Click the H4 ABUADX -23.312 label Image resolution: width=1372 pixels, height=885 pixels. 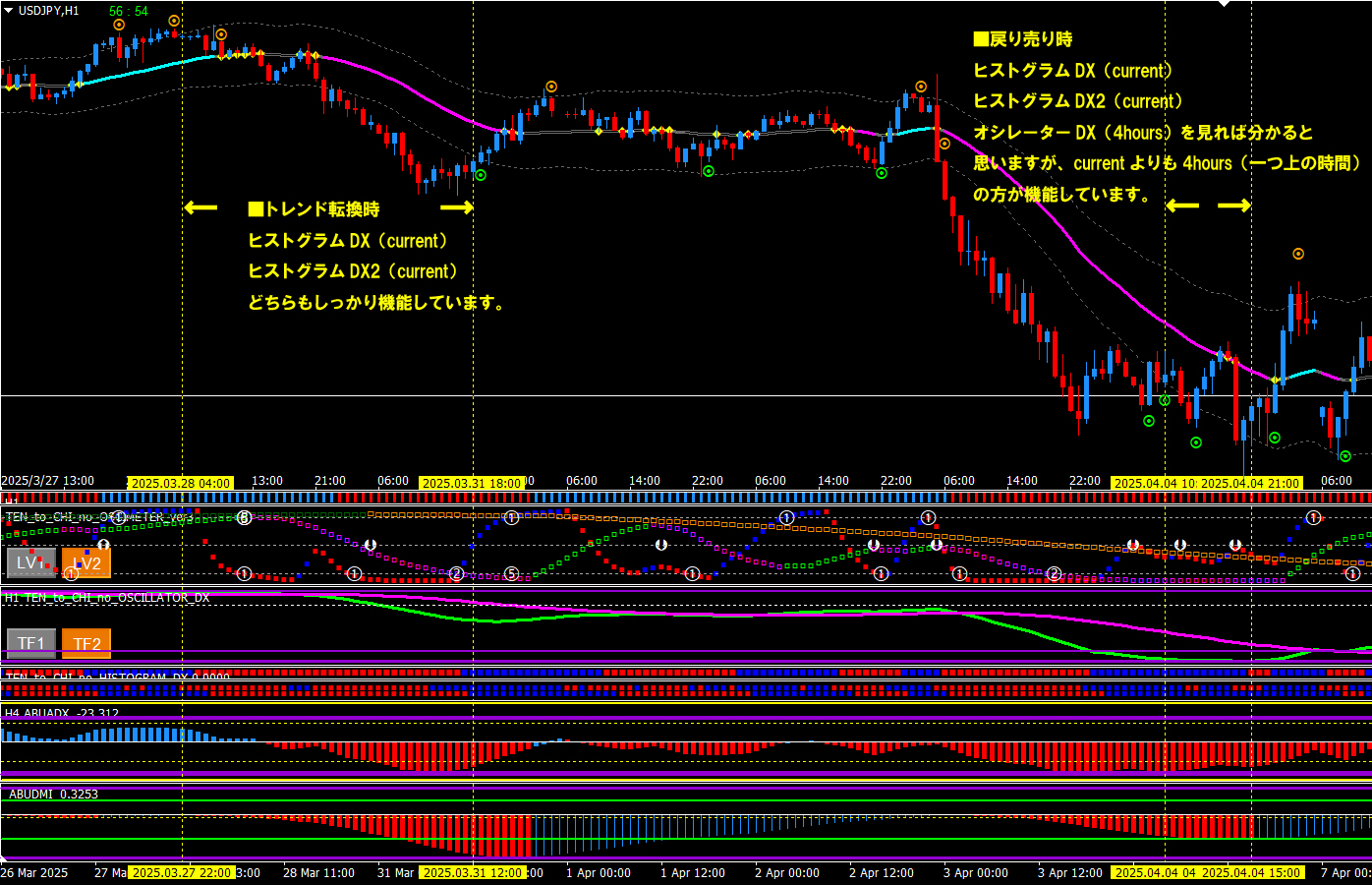click(x=62, y=714)
